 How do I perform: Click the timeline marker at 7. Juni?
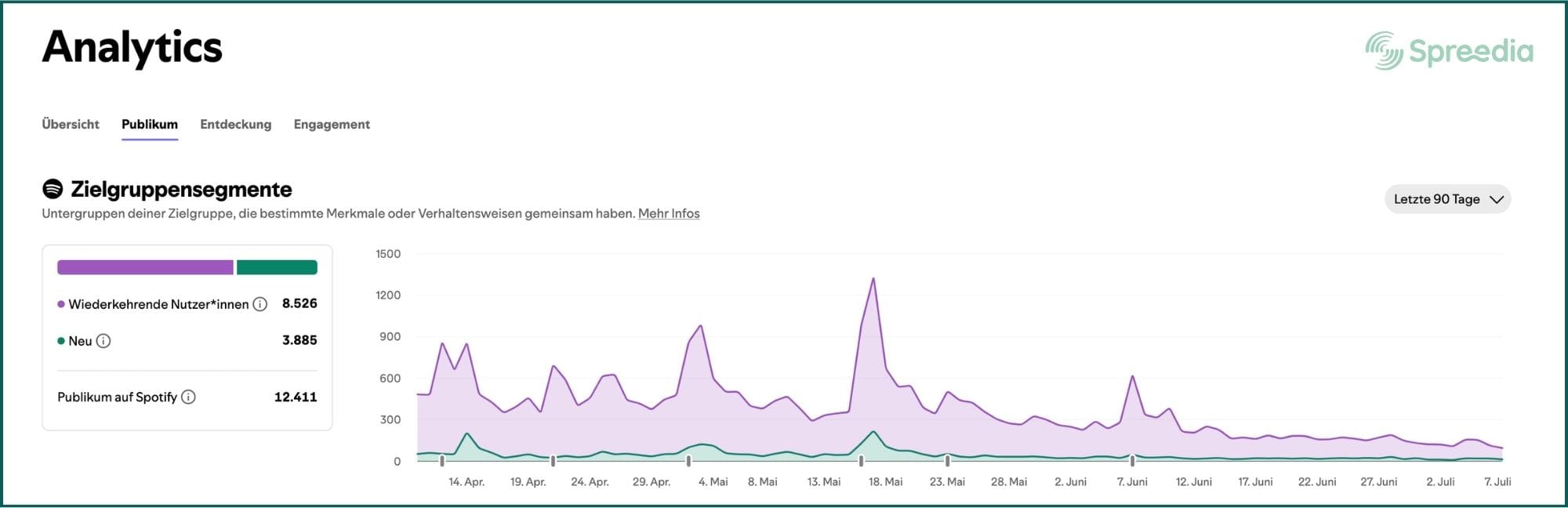coord(1132,461)
